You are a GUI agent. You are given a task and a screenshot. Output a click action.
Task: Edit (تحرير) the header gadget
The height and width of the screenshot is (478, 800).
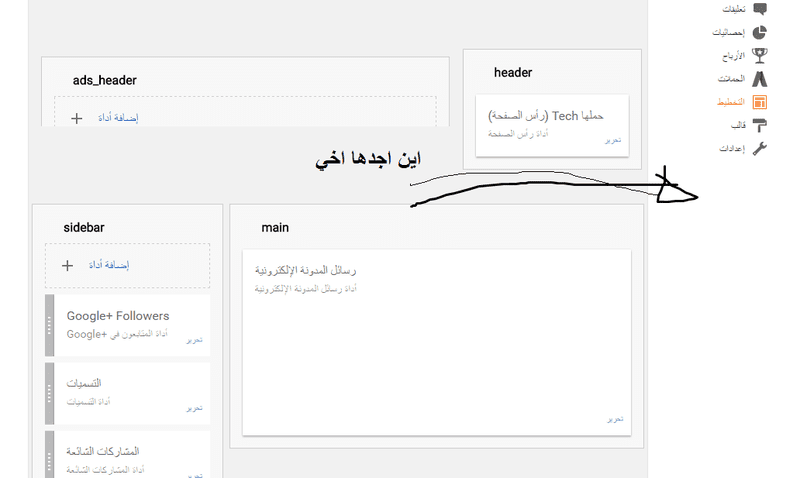[613, 140]
